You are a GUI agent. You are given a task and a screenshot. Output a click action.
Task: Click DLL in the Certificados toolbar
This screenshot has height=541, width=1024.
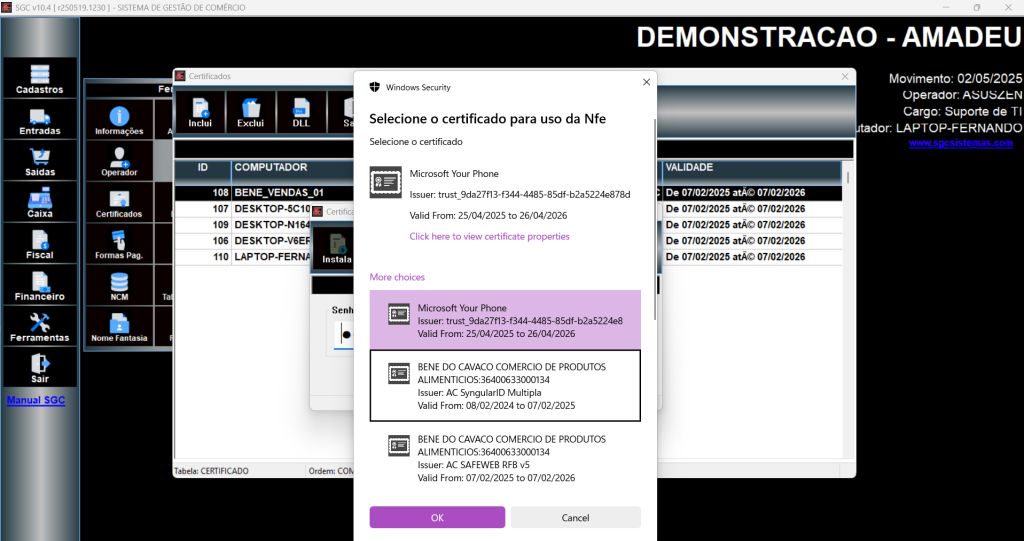300,112
